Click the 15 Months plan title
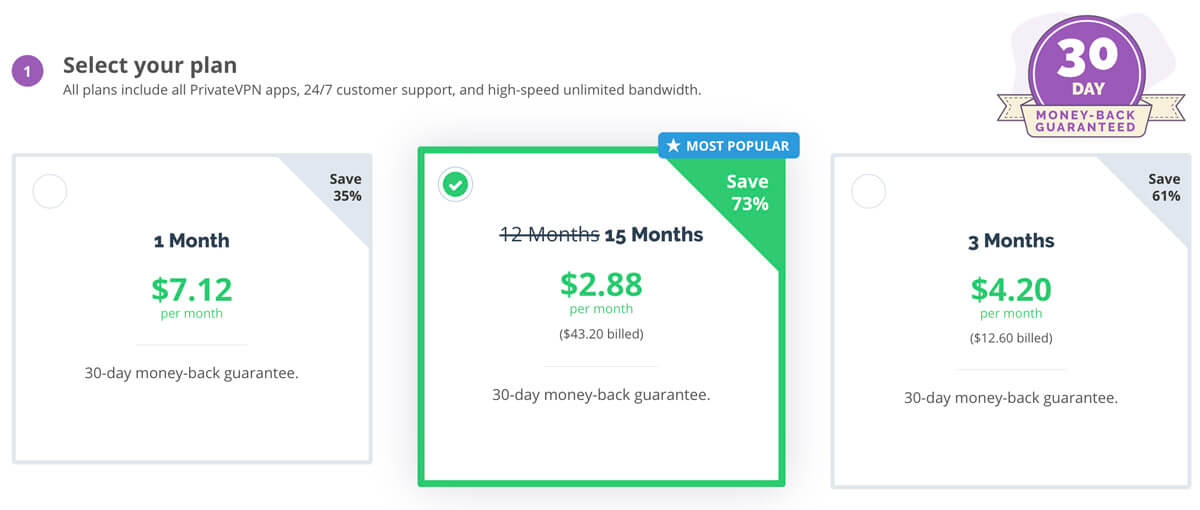 [654, 235]
